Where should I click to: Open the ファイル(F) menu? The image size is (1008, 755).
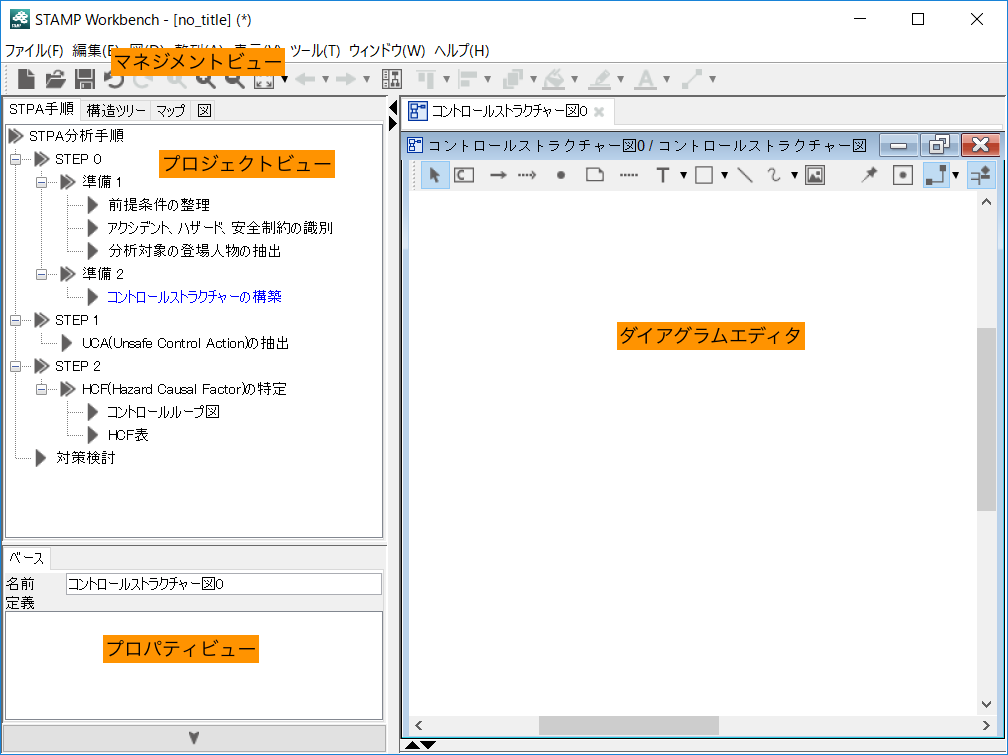coord(34,50)
